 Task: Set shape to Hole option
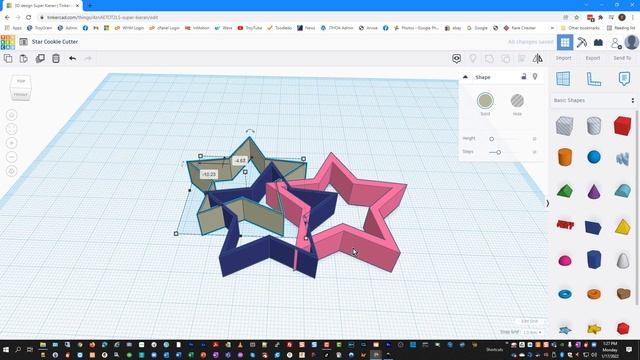point(517,101)
